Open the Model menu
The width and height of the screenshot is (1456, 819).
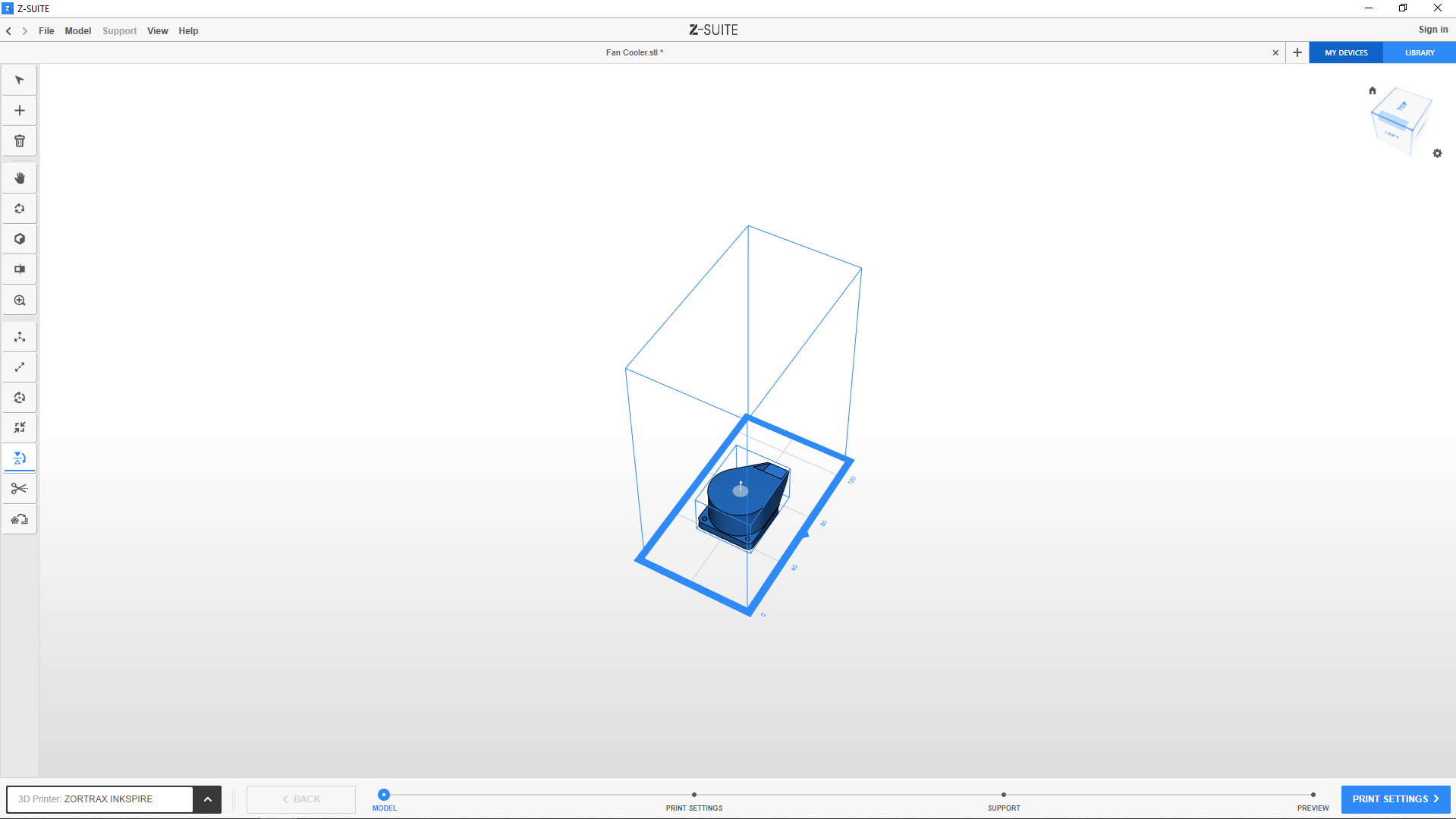(77, 31)
